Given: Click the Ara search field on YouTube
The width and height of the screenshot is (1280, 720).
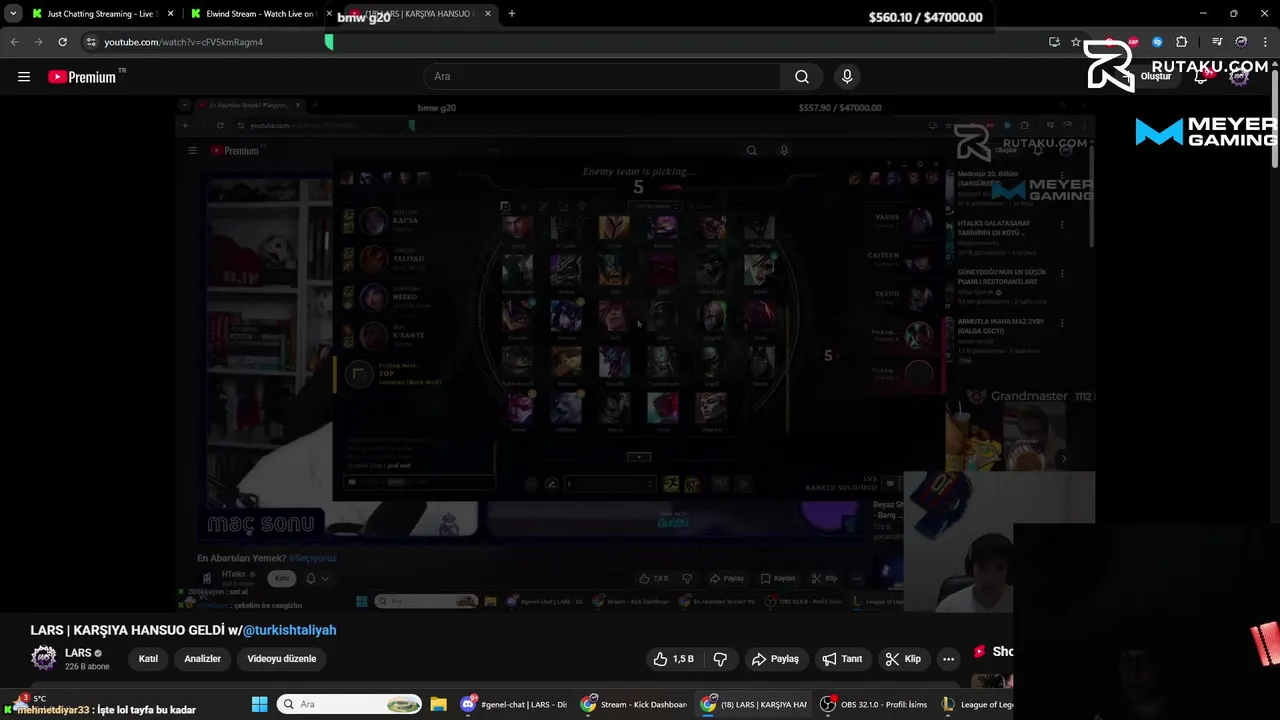Looking at the screenshot, I should 602,77.
